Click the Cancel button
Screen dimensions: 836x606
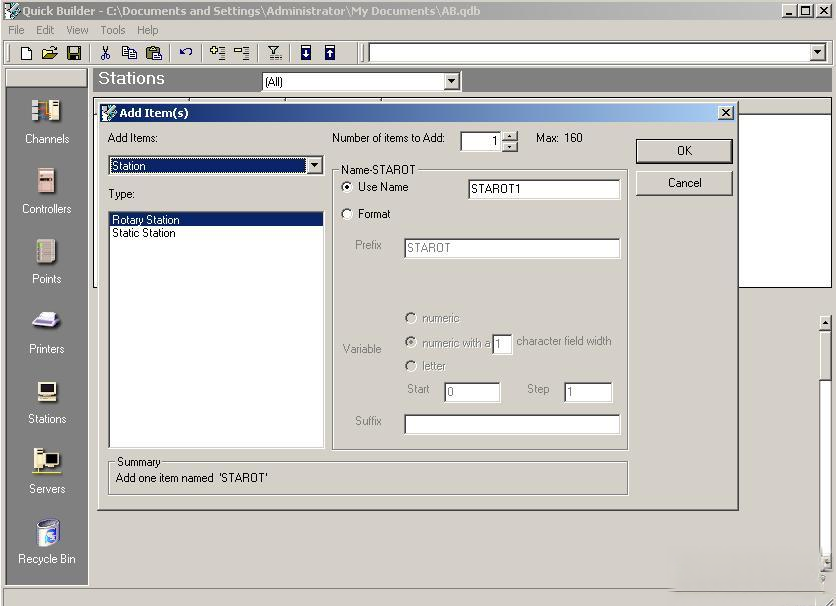point(684,183)
